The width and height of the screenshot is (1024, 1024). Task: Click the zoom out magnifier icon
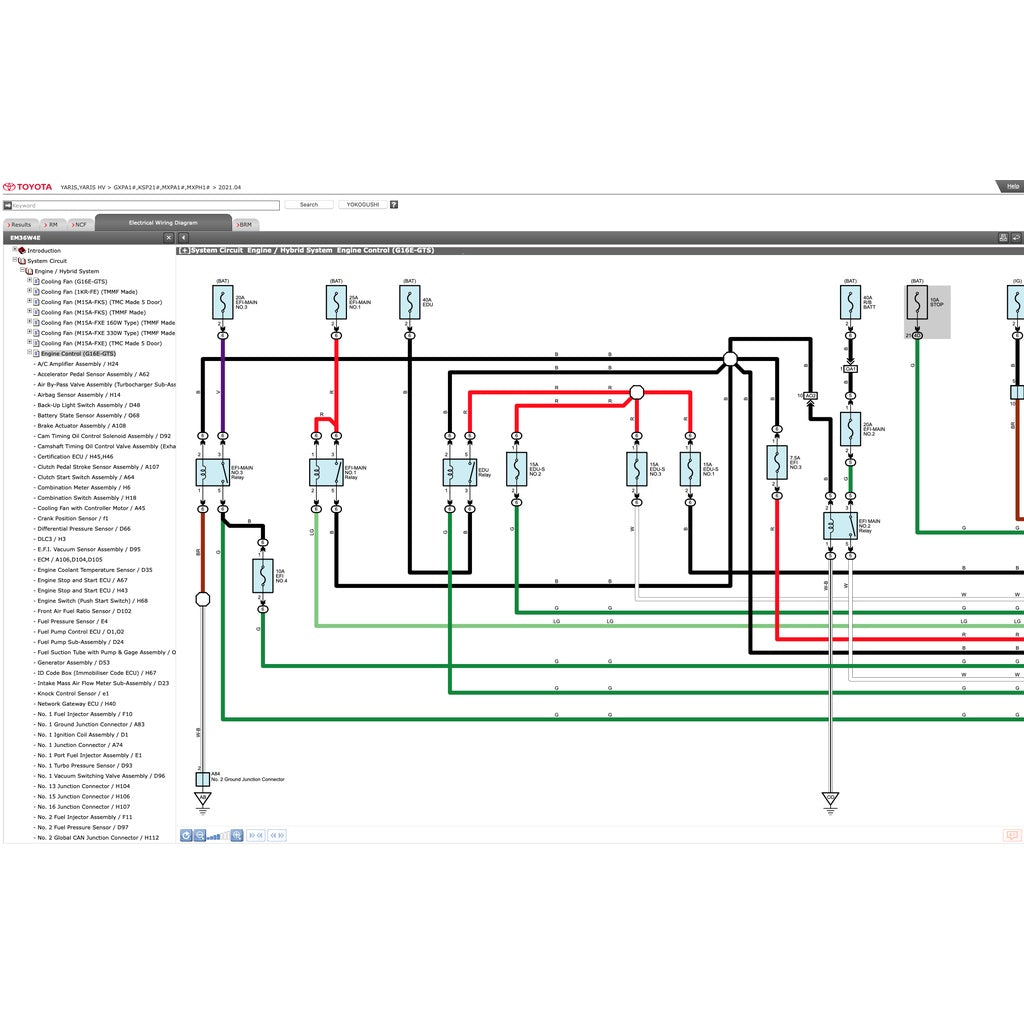pyautogui.click(x=200, y=835)
